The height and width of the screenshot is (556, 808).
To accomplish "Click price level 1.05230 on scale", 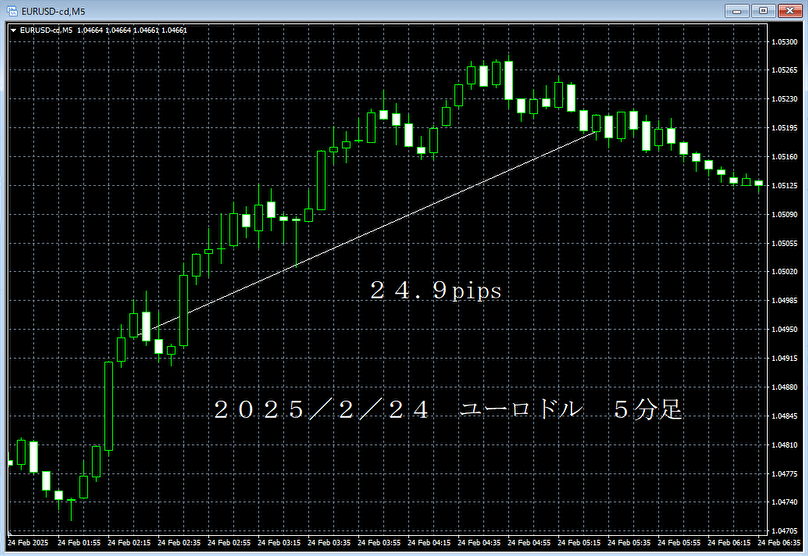I will tap(784, 99).
